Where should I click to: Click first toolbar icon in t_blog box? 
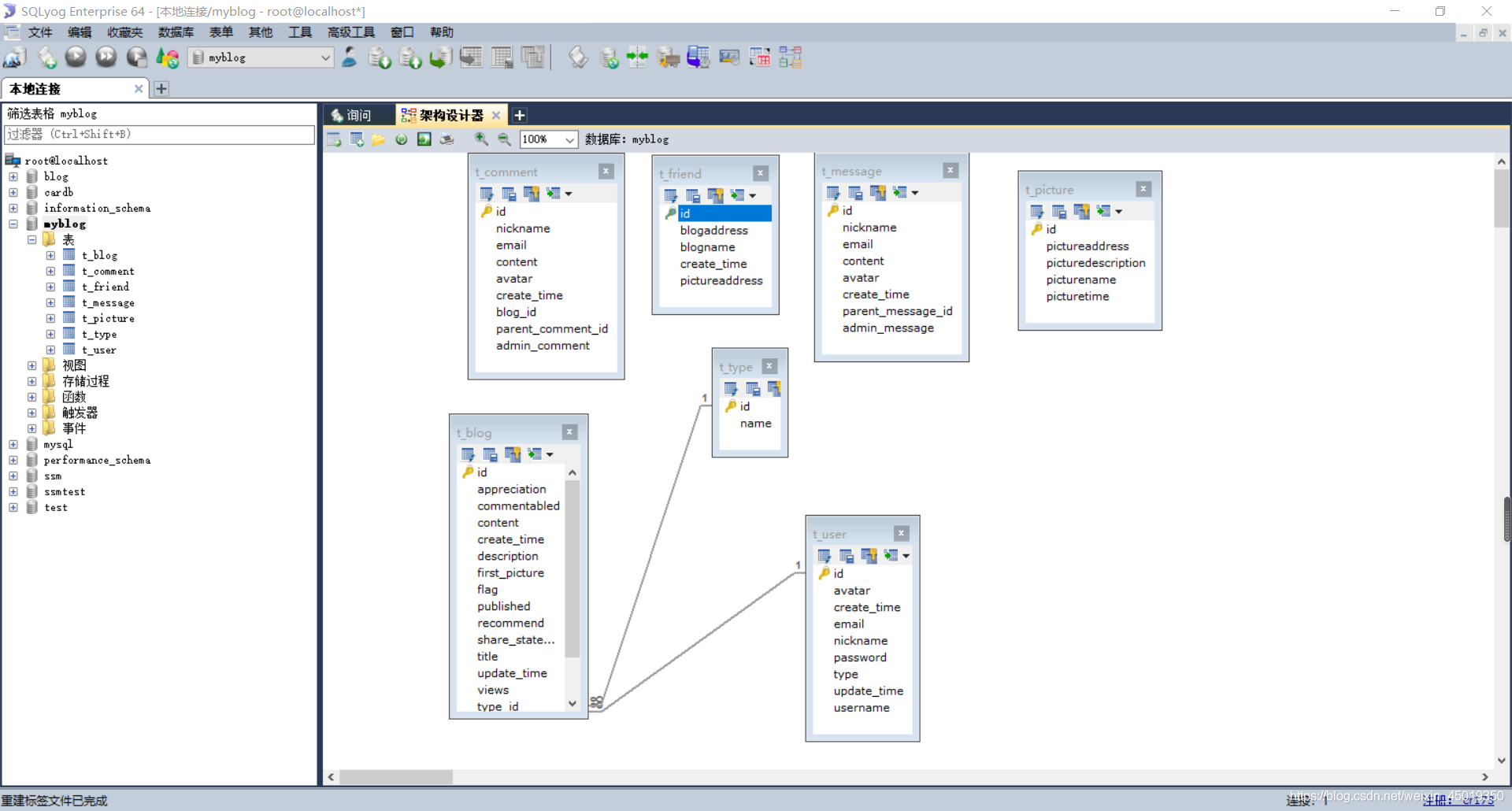pos(468,454)
